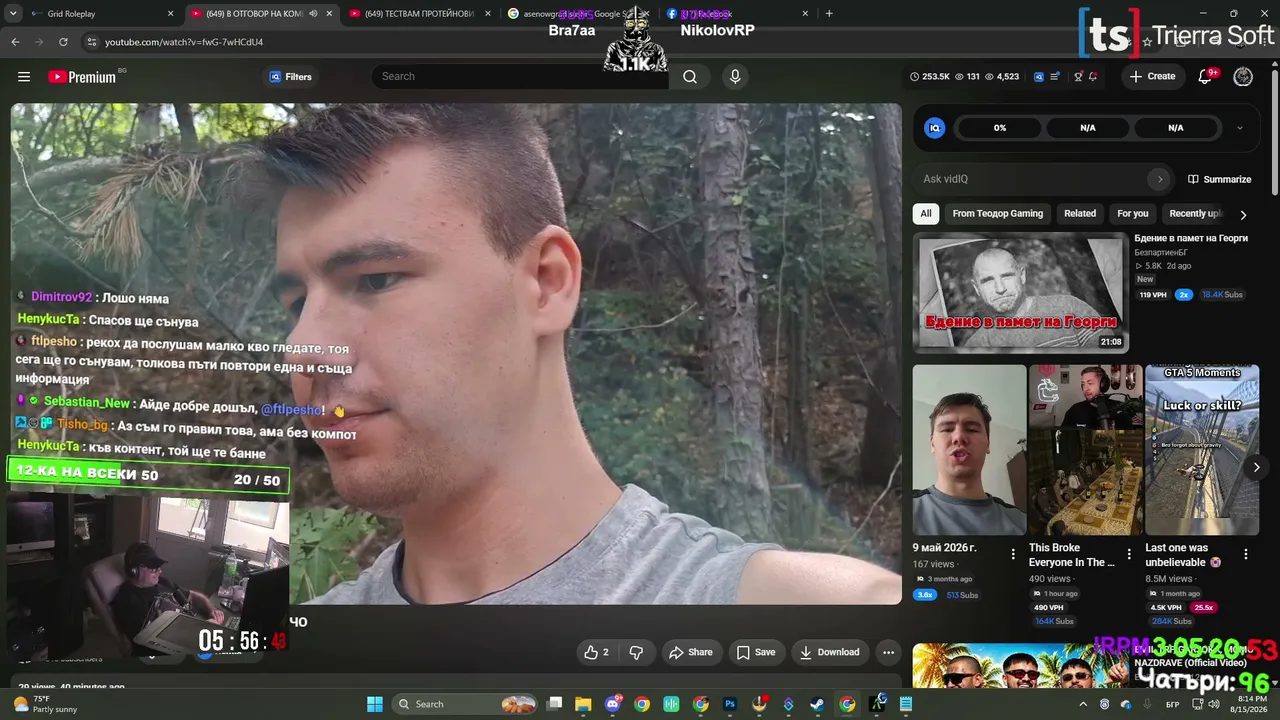Open the taskbar Search box
The height and width of the screenshot is (720, 1280).
click(466, 704)
